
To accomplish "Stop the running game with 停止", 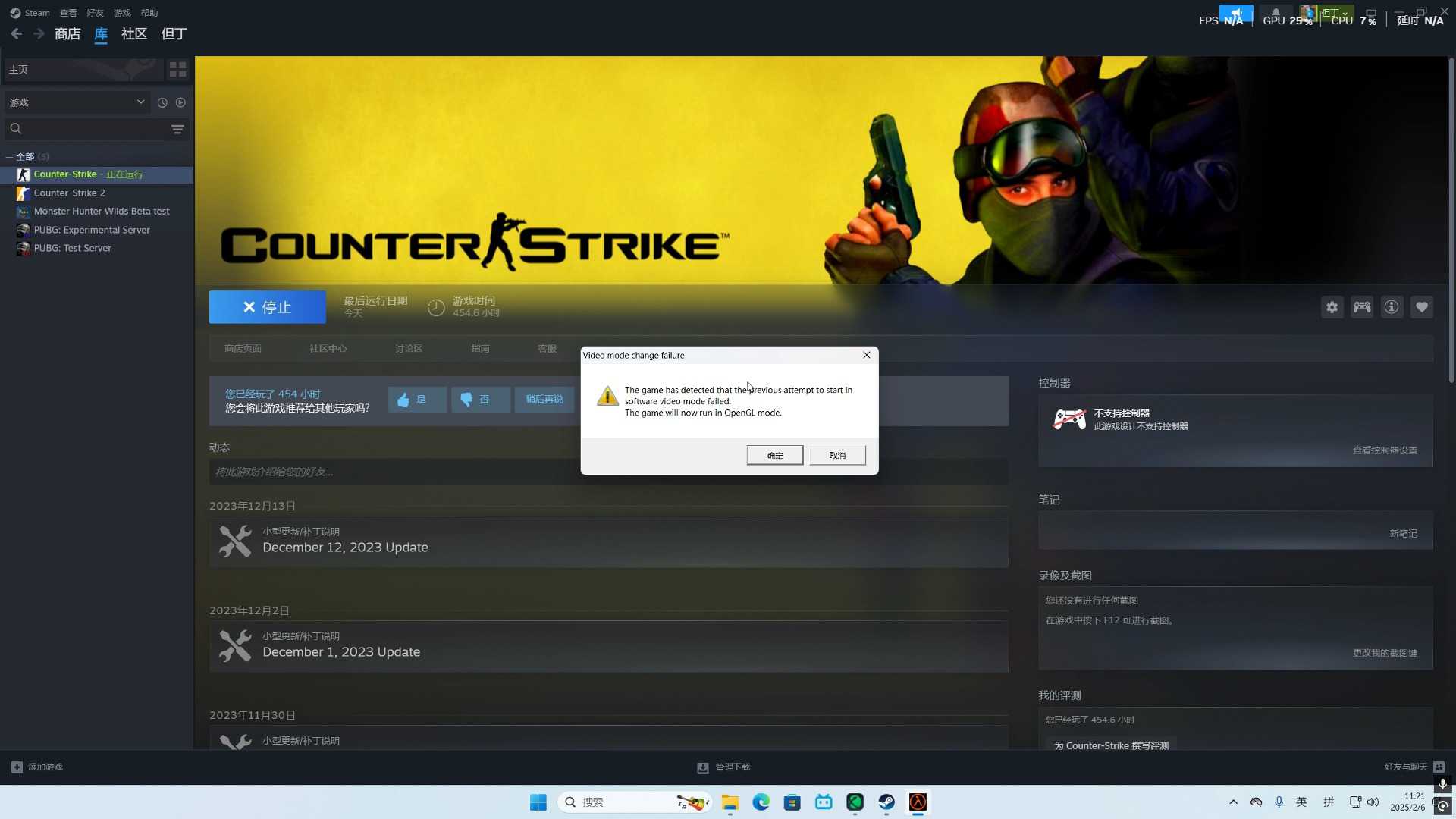I will pos(268,307).
